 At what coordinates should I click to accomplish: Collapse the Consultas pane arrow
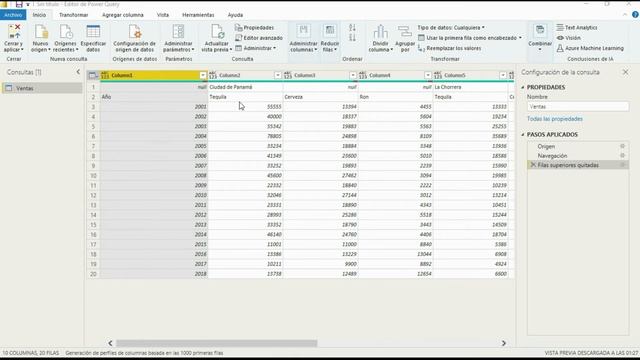coord(78,72)
